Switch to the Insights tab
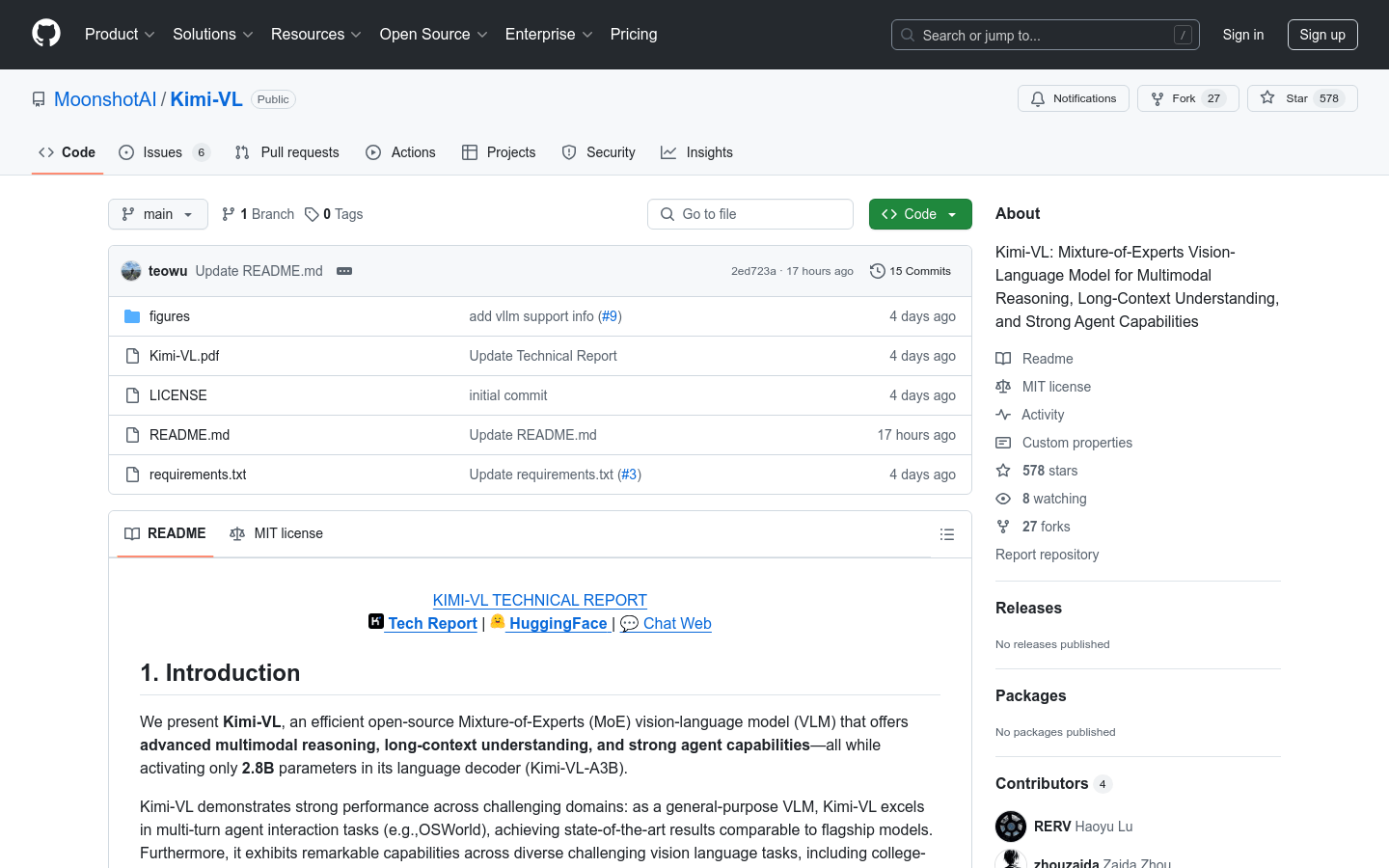The width and height of the screenshot is (1389, 868). point(697,152)
